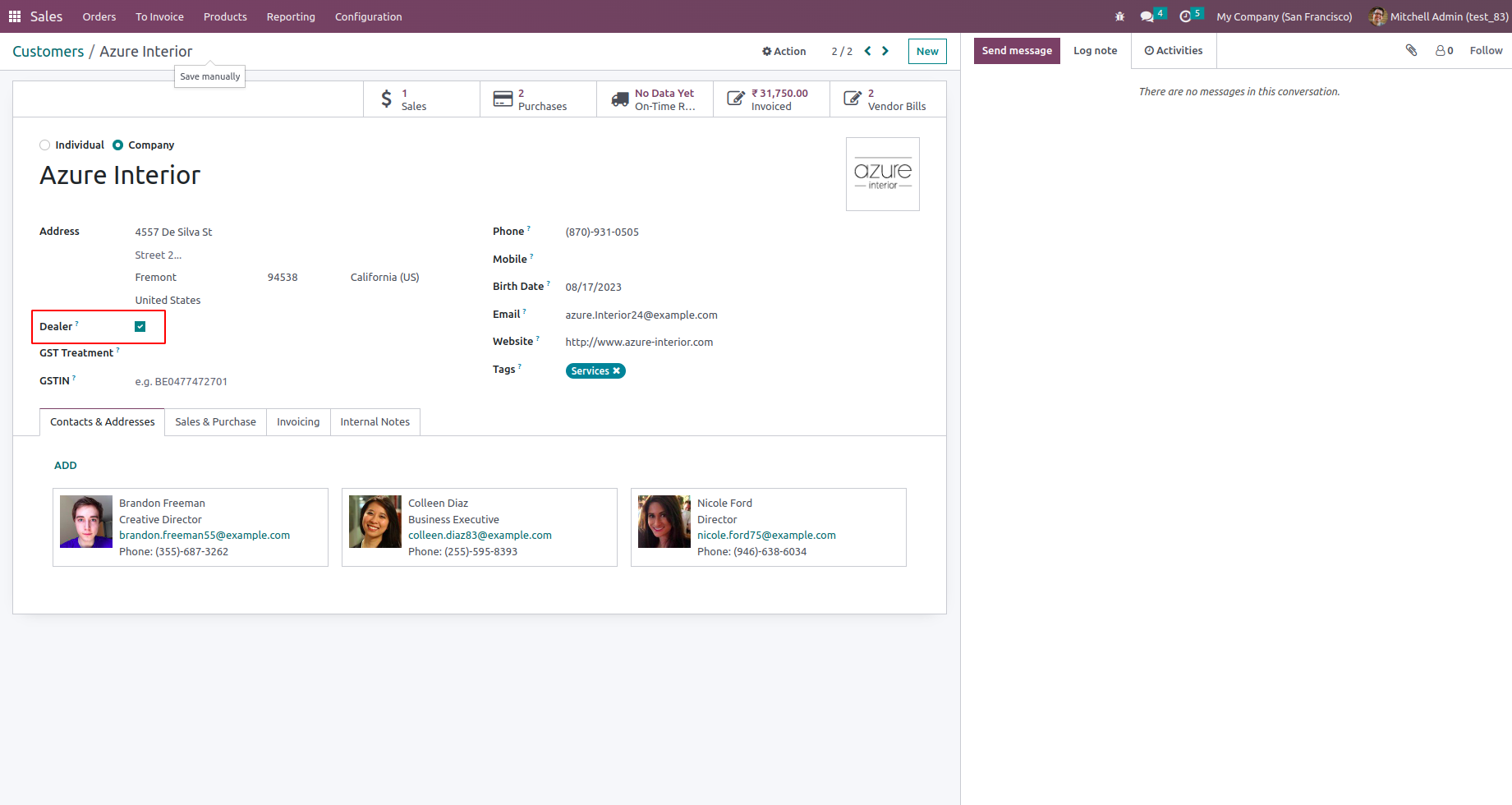The width and height of the screenshot is (1512, 805).
Task: Open the On-Time Rate truck icon
Action: (620, 99)
